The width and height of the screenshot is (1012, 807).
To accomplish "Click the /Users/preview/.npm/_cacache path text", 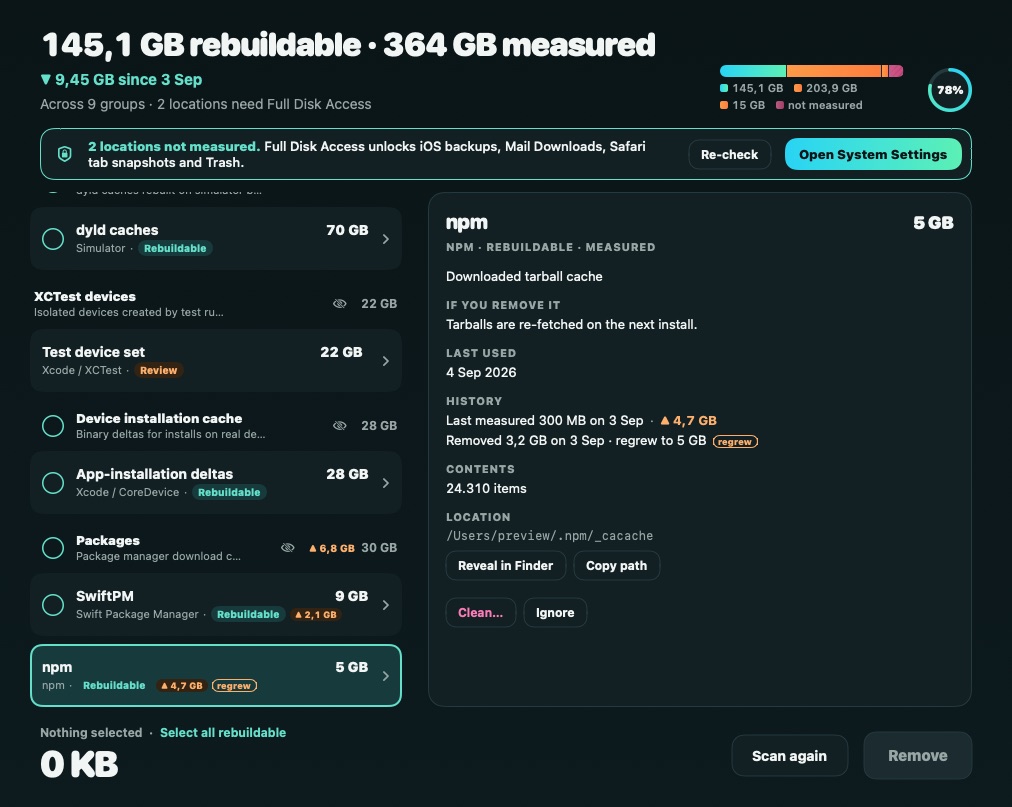I will coord(549,536).
